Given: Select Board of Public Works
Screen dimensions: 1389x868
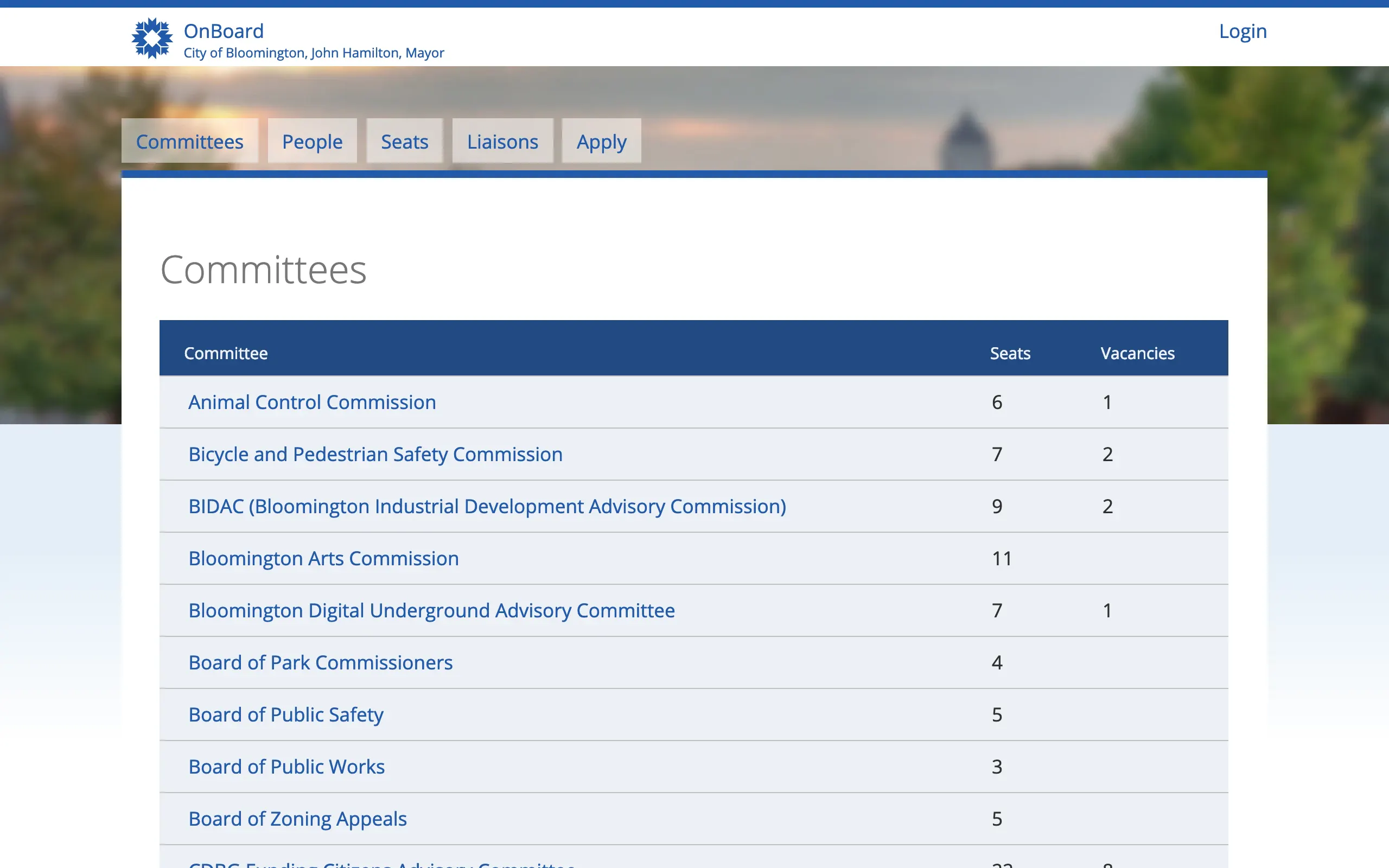Looking at the screenshot, I should 286,767.
